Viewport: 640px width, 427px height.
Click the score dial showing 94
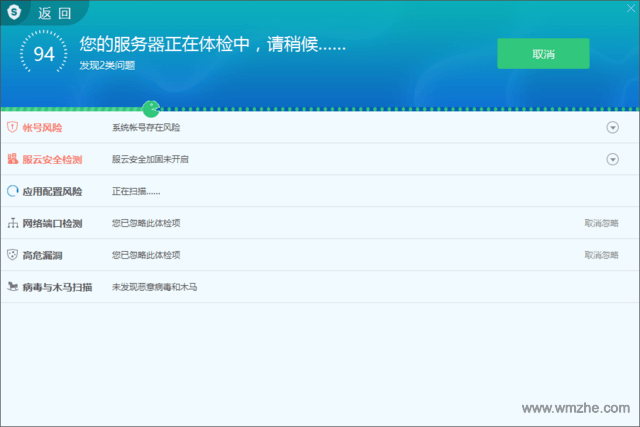[x=44, y=53]
